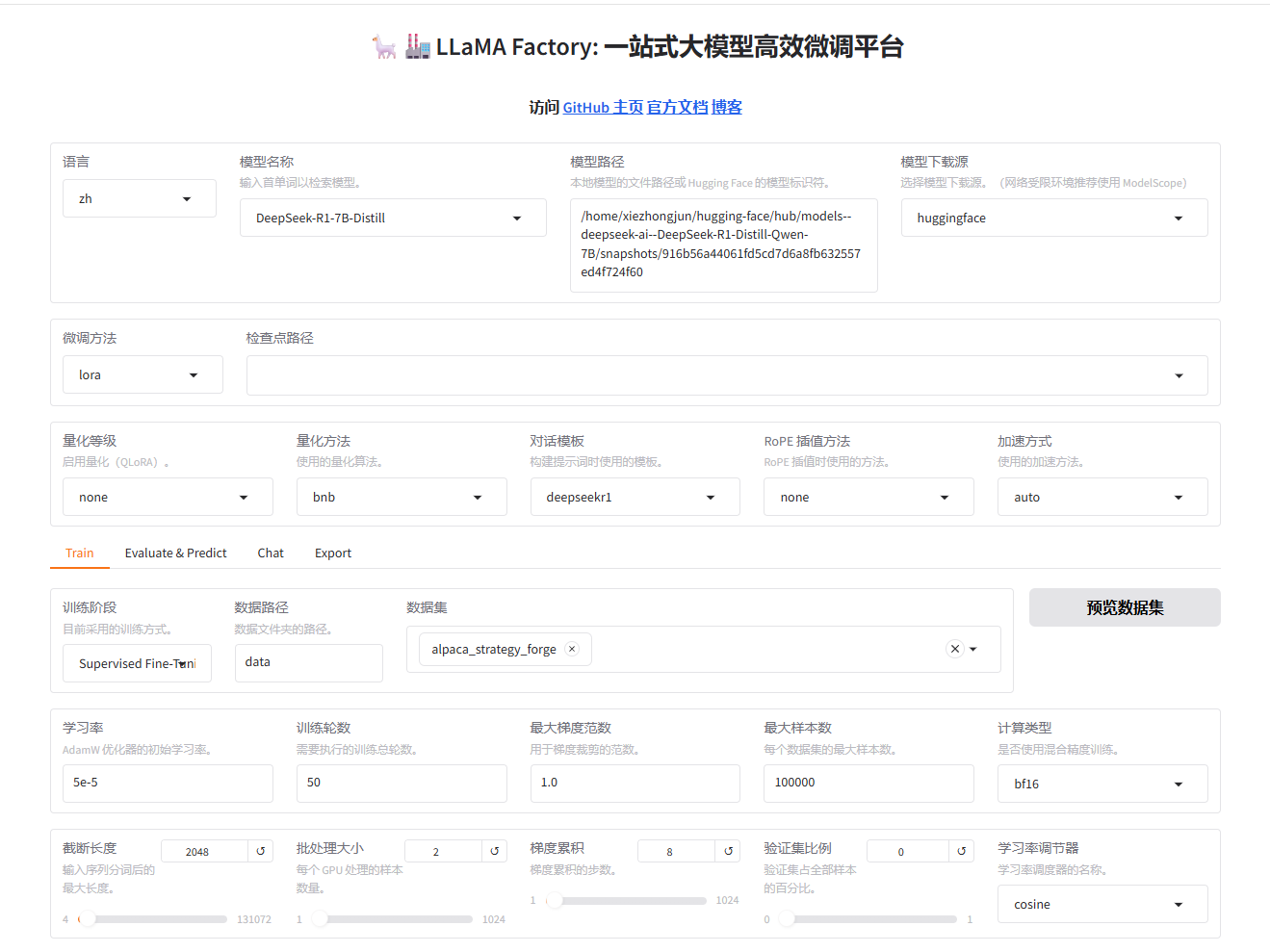Reset the 验证集比例 value to default
Image resolution: width=1270 pixels, height=952 pixels.
(961, 851)
